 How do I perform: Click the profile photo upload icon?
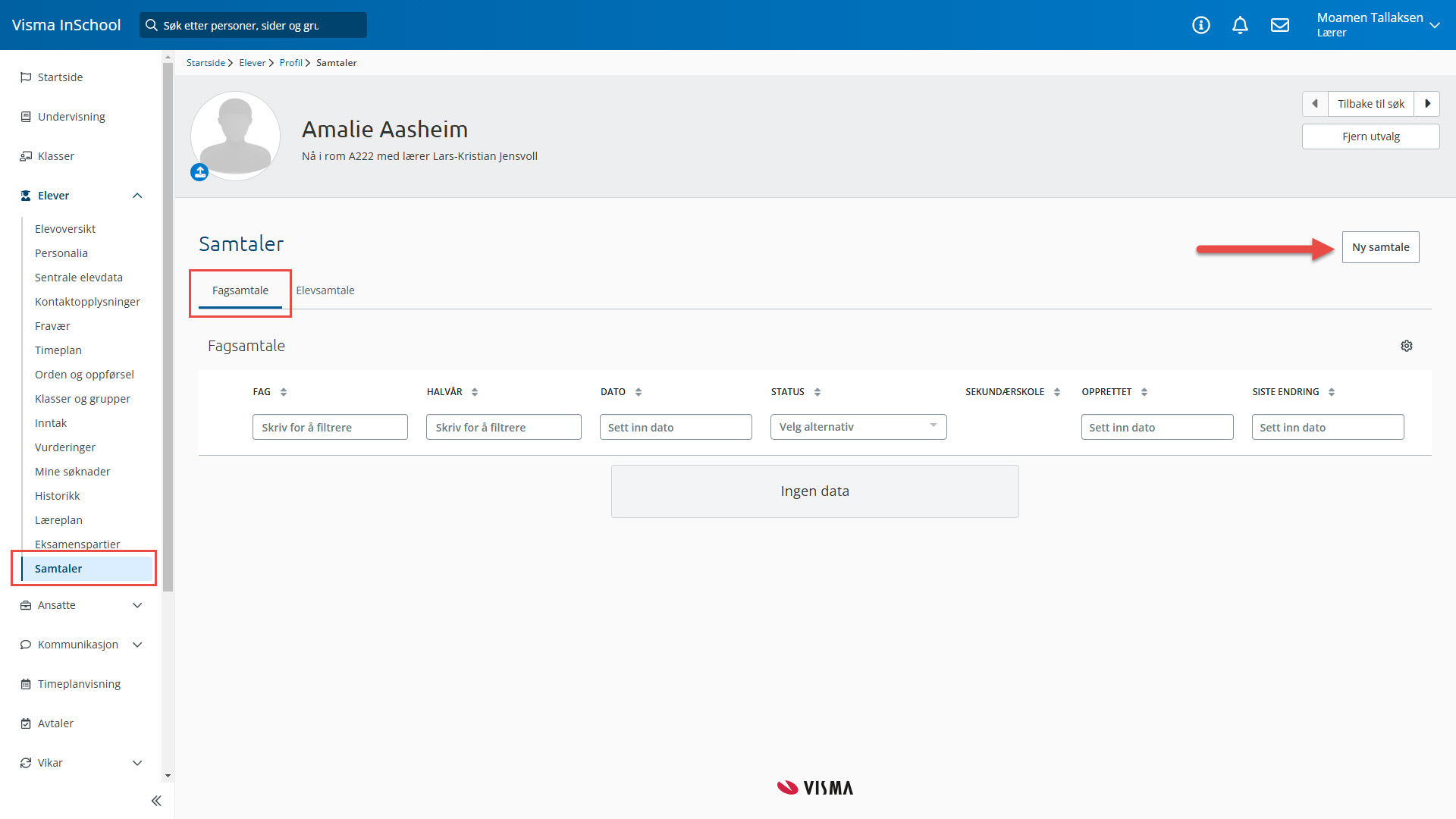(x=199, y=172)
